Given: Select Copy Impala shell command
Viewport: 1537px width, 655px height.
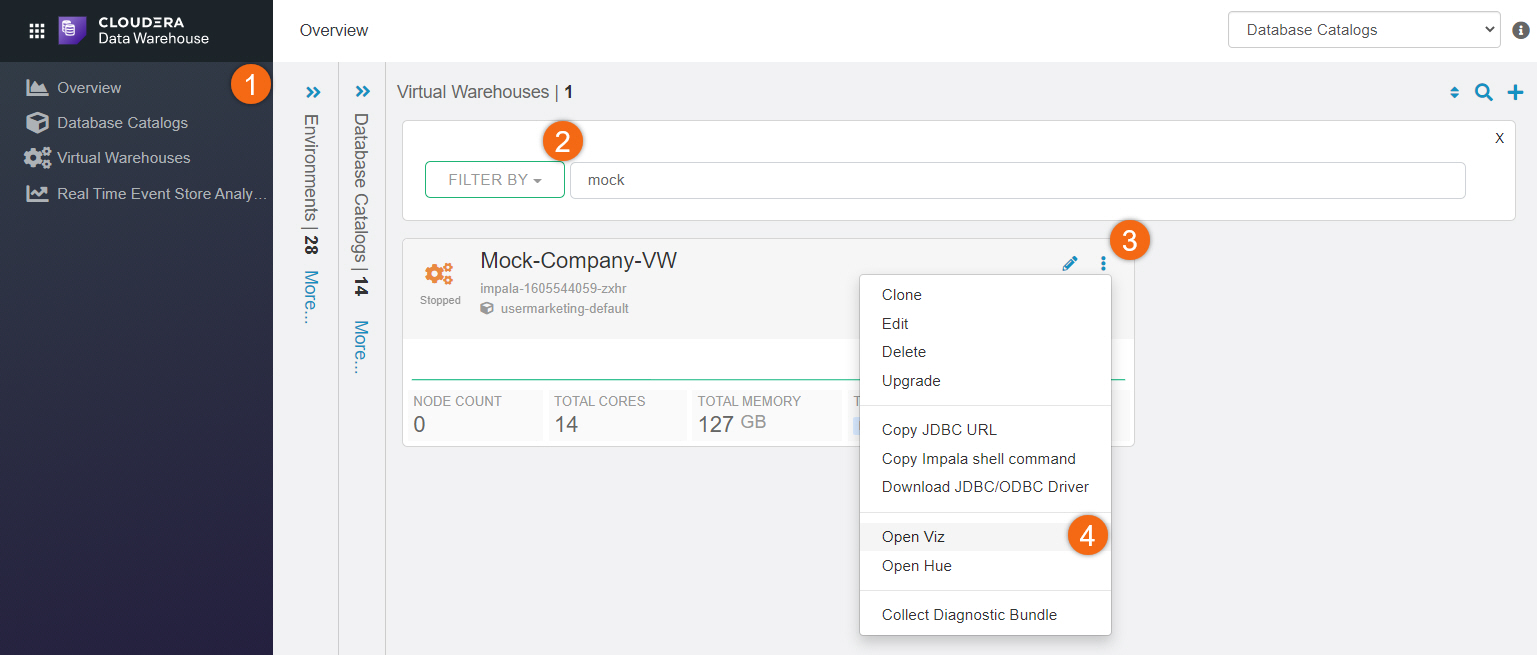Looking at the screenshot, I should coord(985,459).
